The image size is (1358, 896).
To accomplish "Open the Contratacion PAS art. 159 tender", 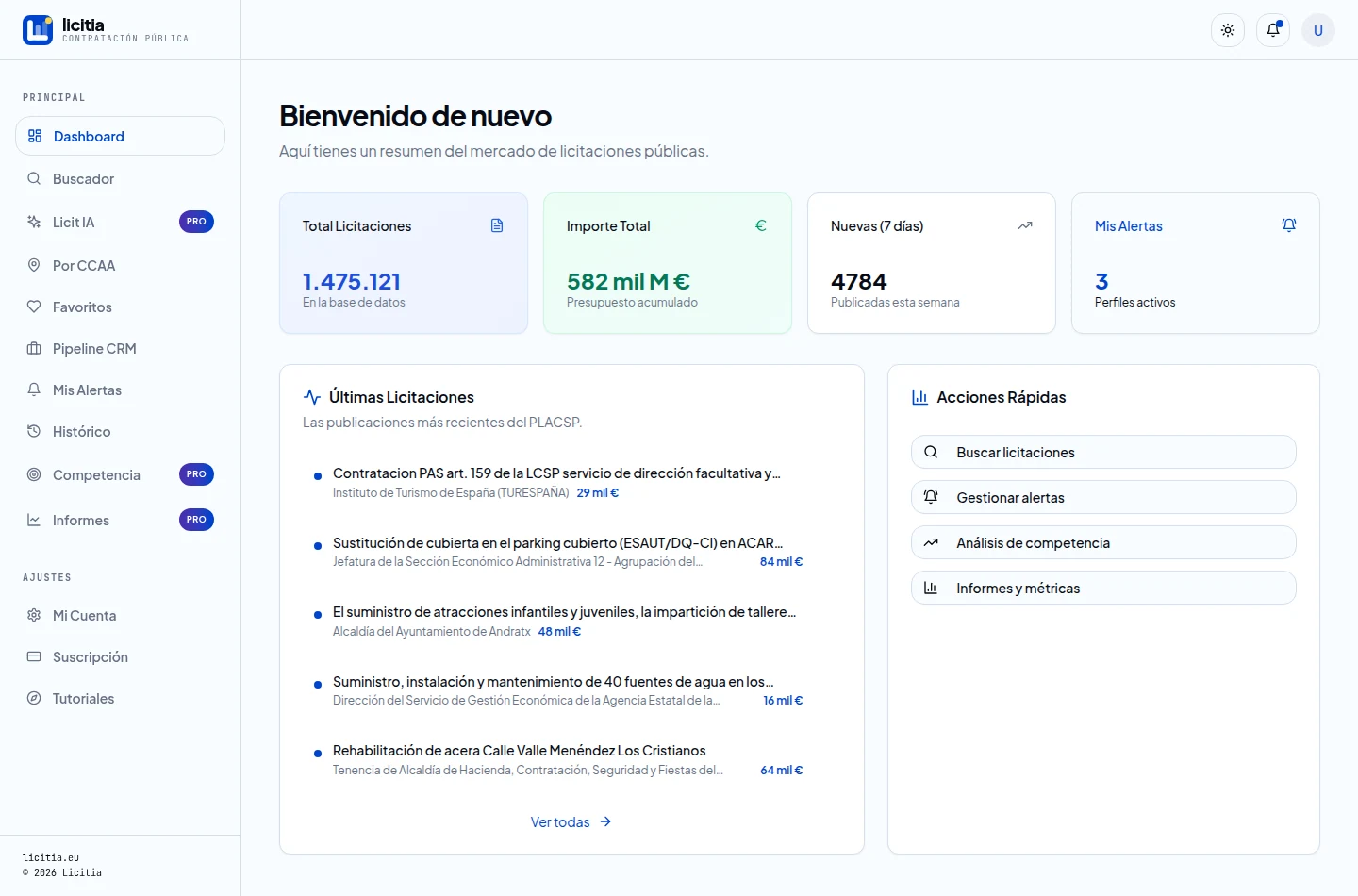I will [556, 473].
